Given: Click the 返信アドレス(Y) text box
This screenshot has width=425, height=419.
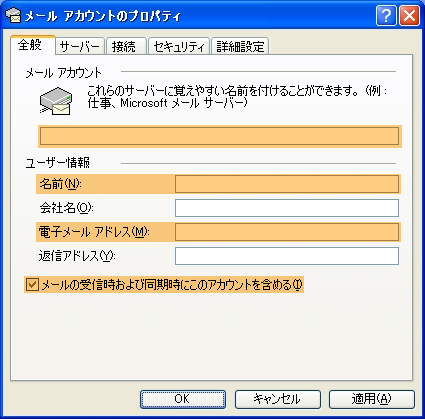Looking at the screenshot, I should tap(287, 256).
